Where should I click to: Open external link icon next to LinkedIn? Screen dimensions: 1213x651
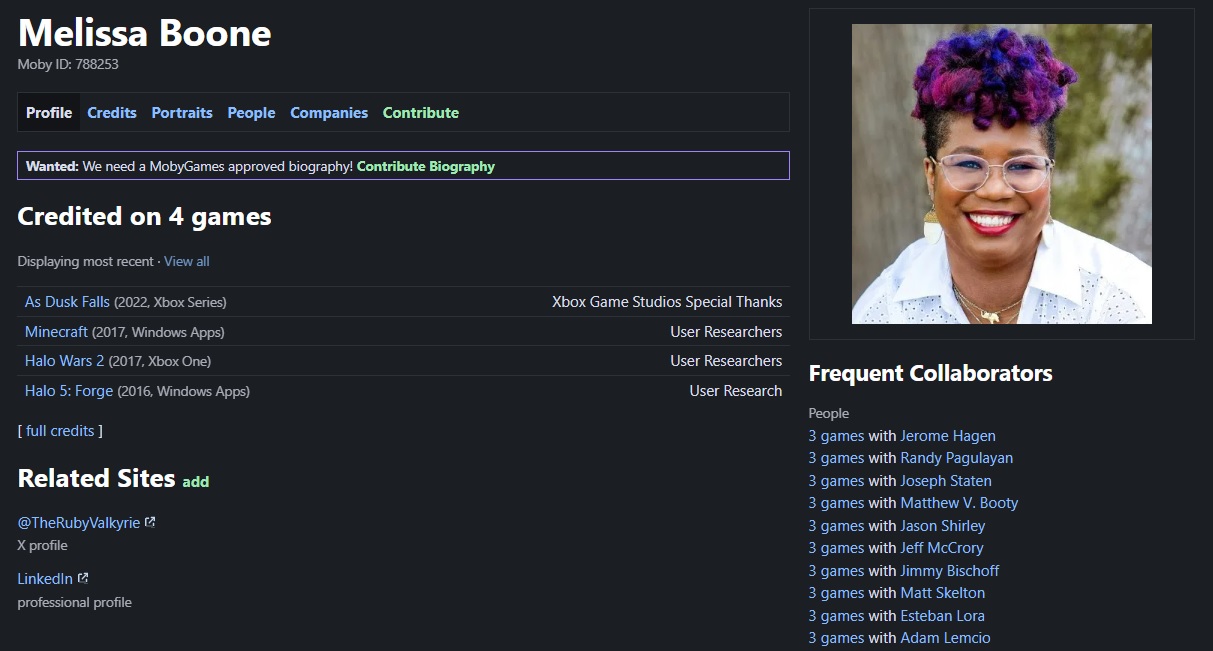coord(83,578)
